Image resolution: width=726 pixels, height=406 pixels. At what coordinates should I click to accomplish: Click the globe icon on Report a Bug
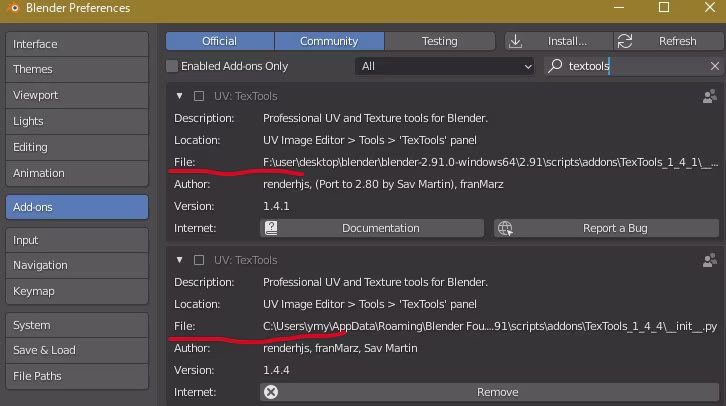coord(505,228)
